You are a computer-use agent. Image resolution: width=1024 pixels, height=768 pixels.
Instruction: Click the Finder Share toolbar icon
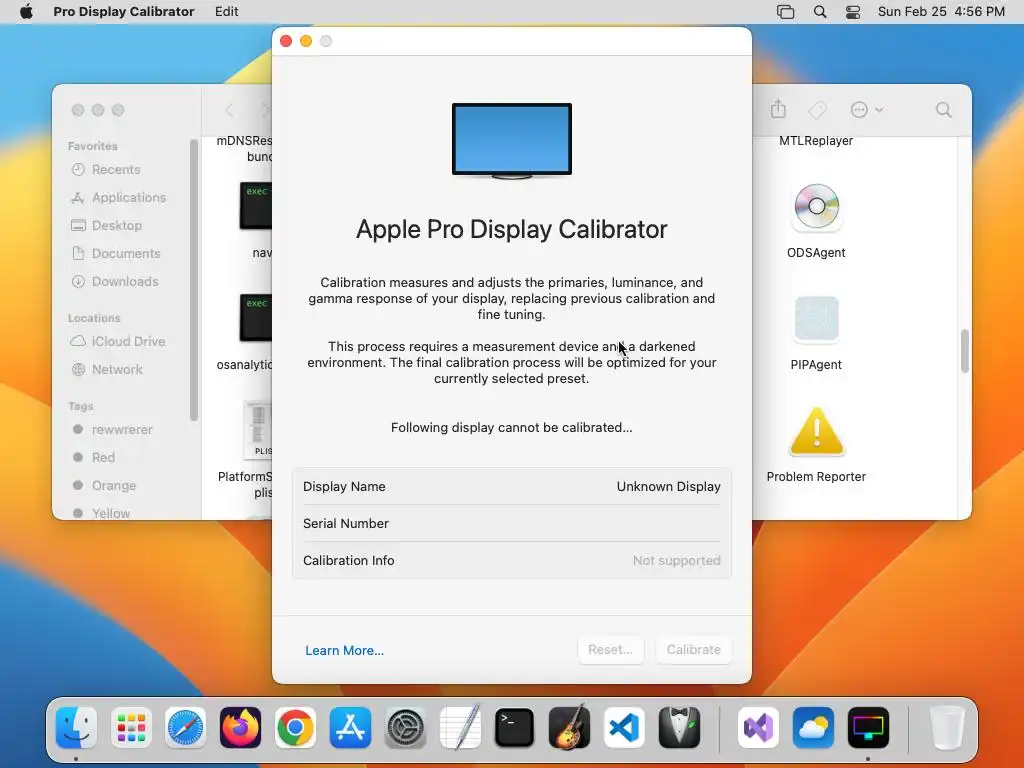(778, 109)
